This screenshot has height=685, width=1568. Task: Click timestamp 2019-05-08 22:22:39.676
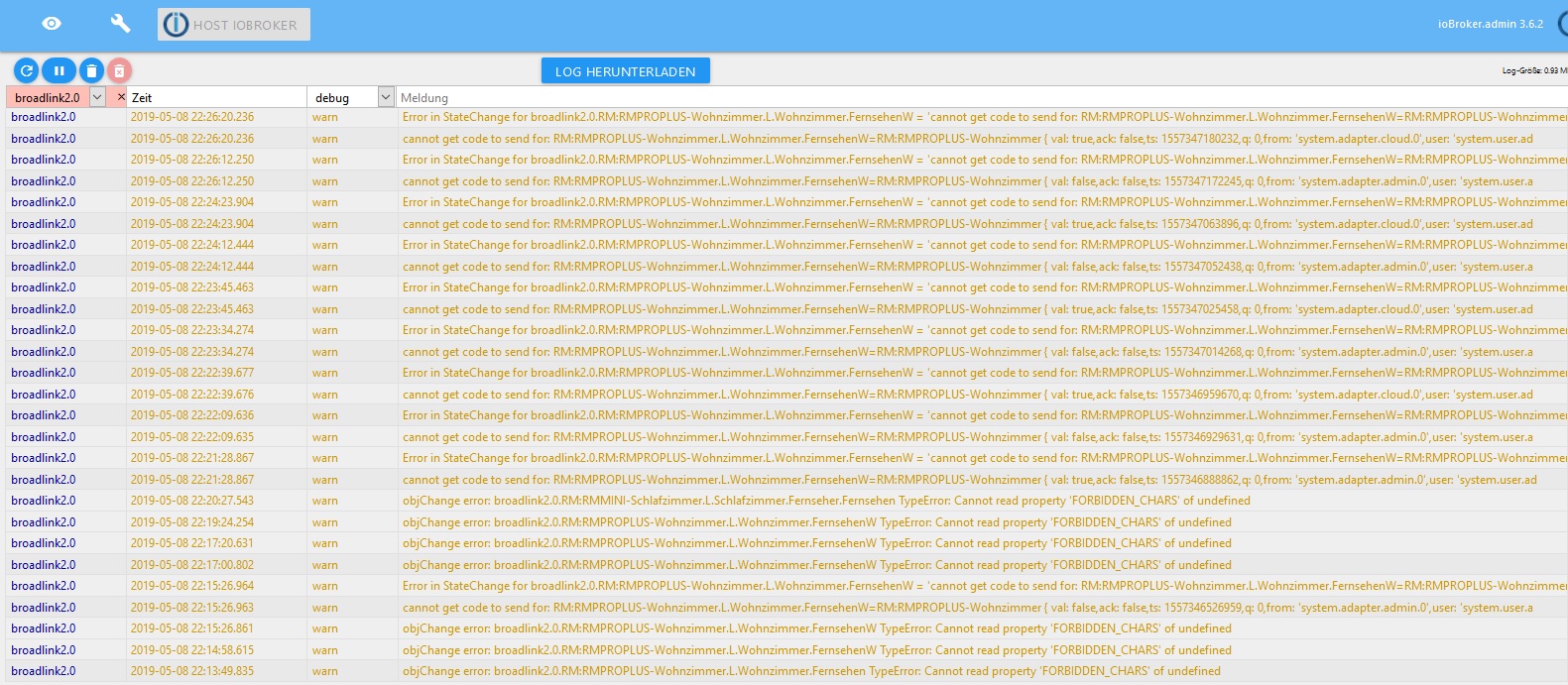(x=192, y=395)
